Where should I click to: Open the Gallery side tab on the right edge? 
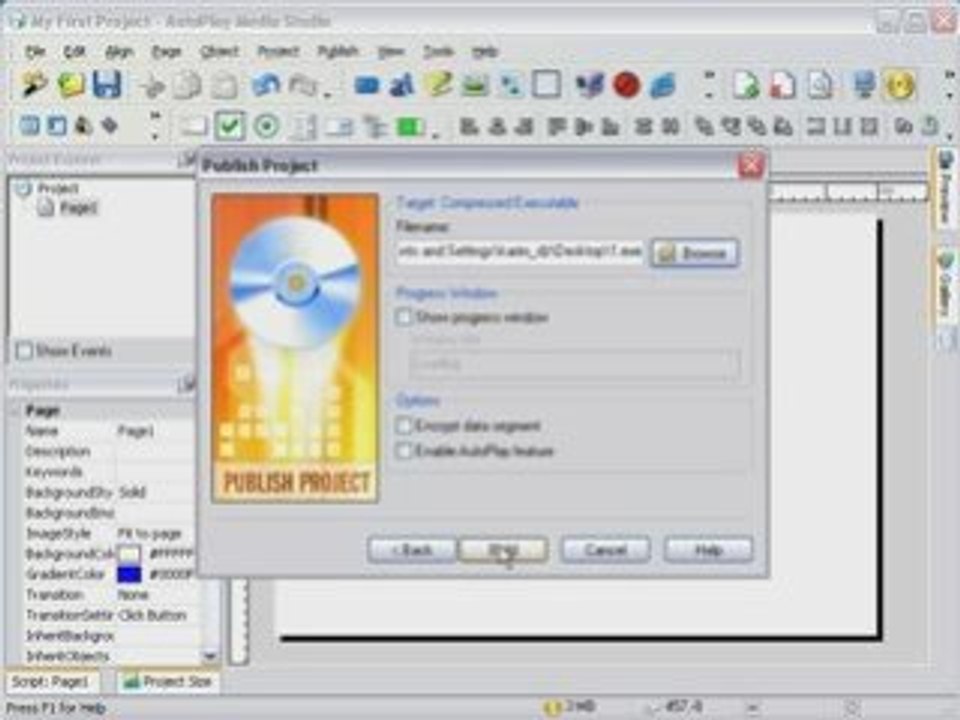tap(946, 287)
